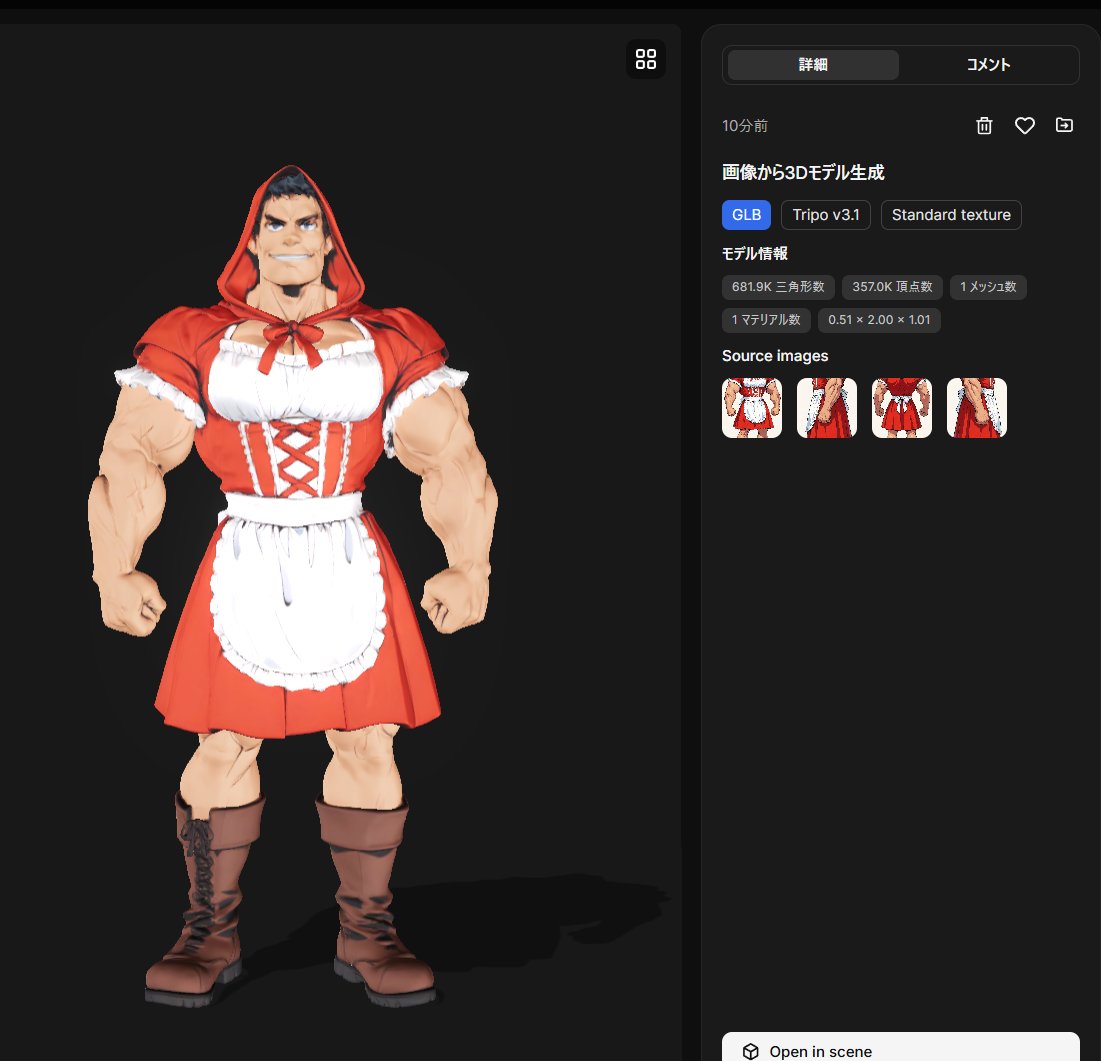Open the grid view layout icon
This screenshot has width=1101, height=1061.
[x=645, y=59]
